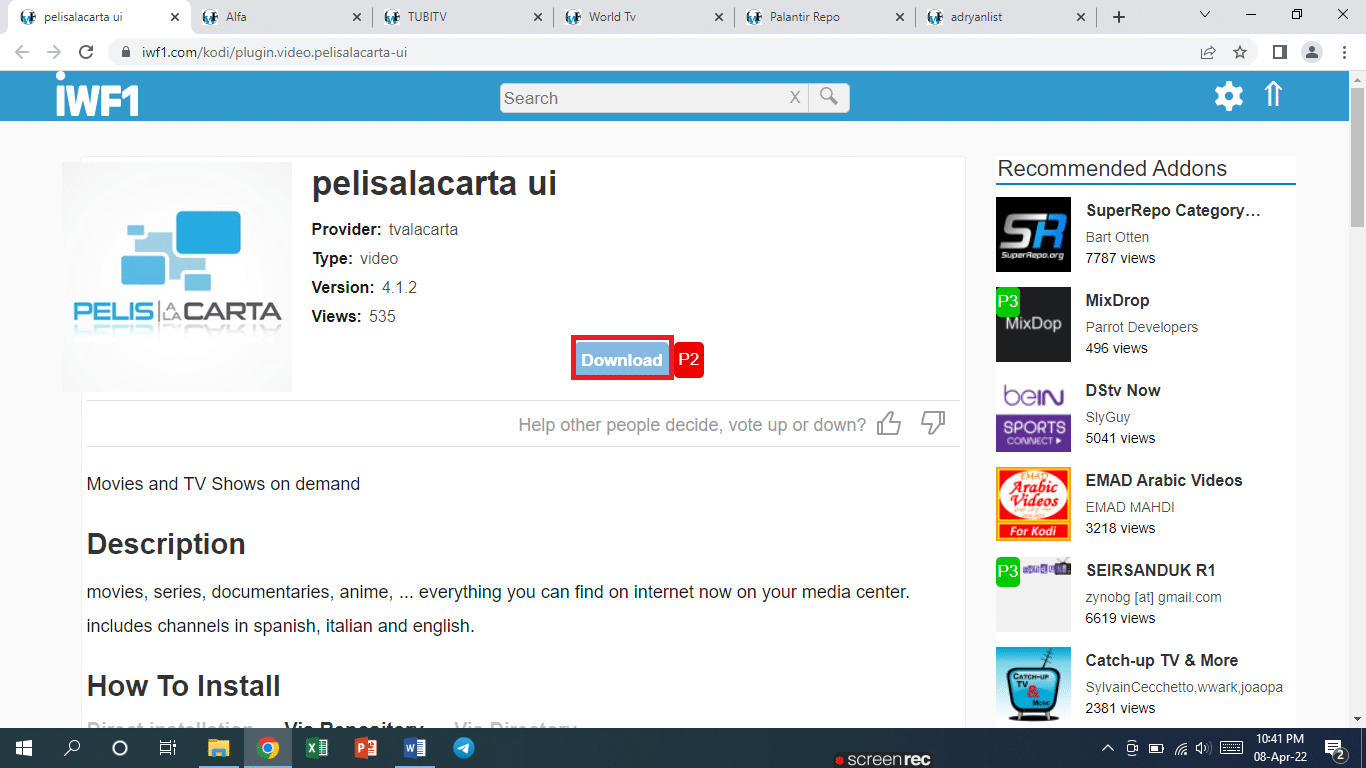Vote thumbs up for this addon
The width and height of the screenshot is (1366, 768).
(889, 424)
